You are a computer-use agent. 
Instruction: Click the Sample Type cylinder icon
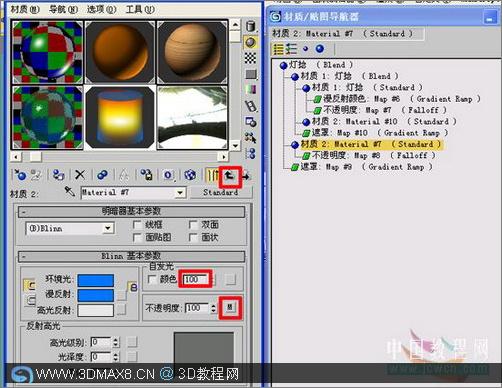(x=251, y=26)
